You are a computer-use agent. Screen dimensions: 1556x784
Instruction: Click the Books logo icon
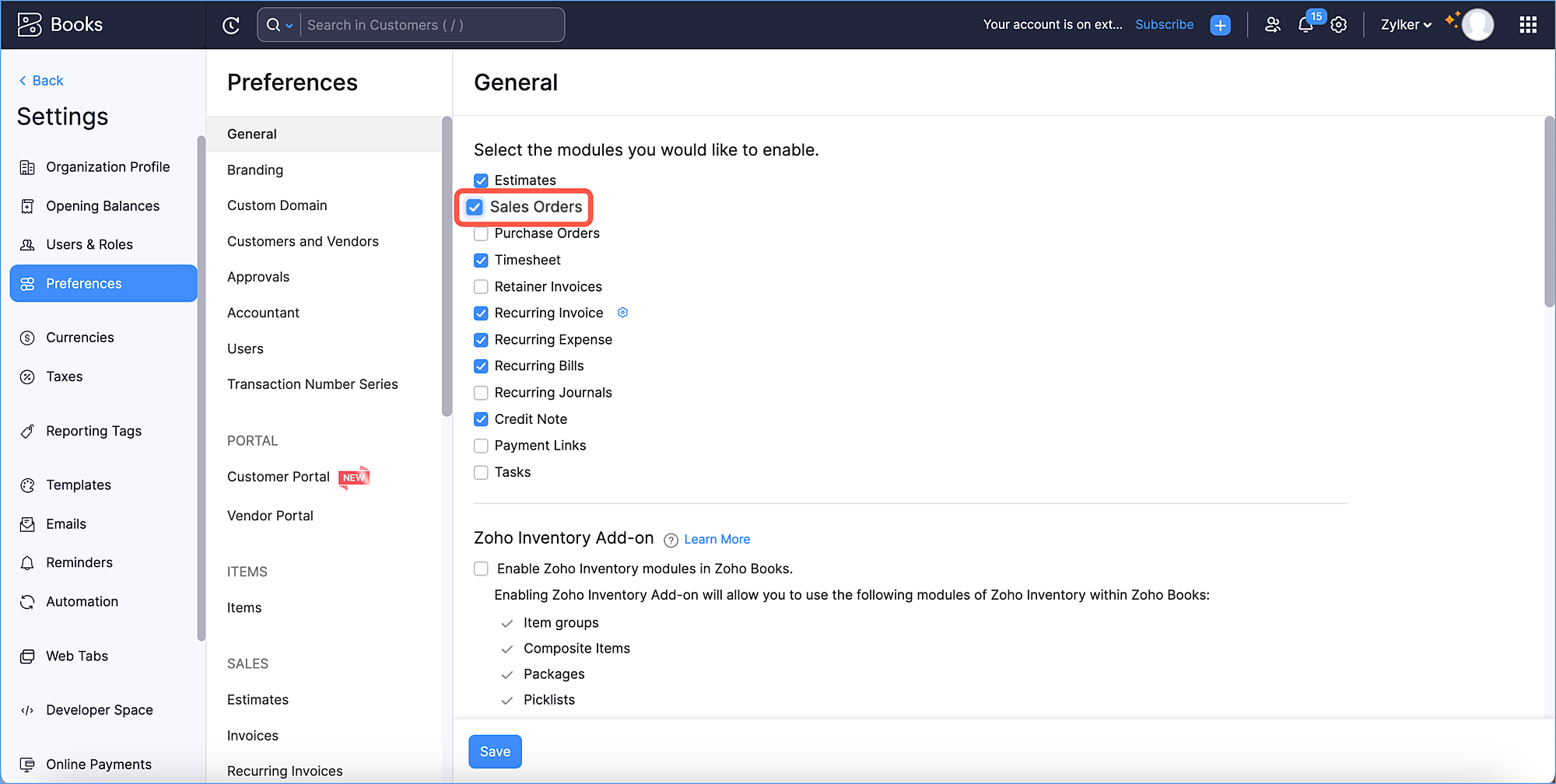click(x=29, y=25)
